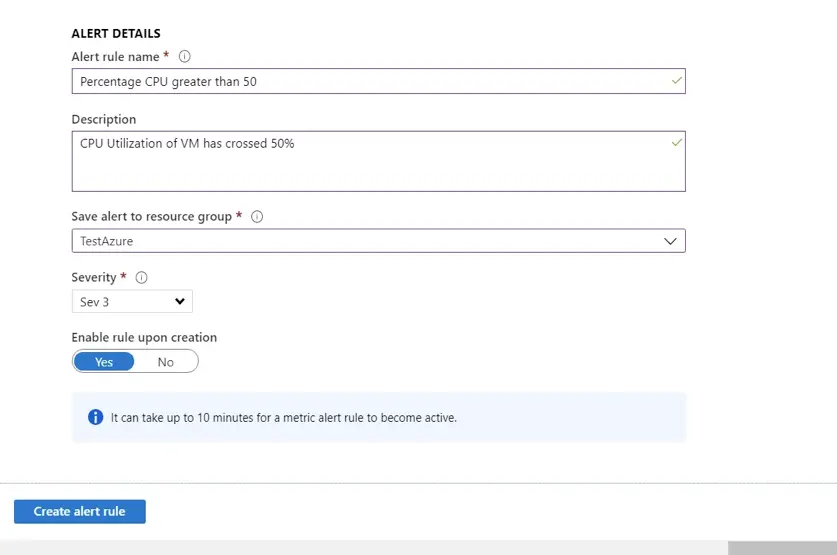Click blue info icon in 10 minutes notice
This screenshot has height=555, width=837.
96,417
